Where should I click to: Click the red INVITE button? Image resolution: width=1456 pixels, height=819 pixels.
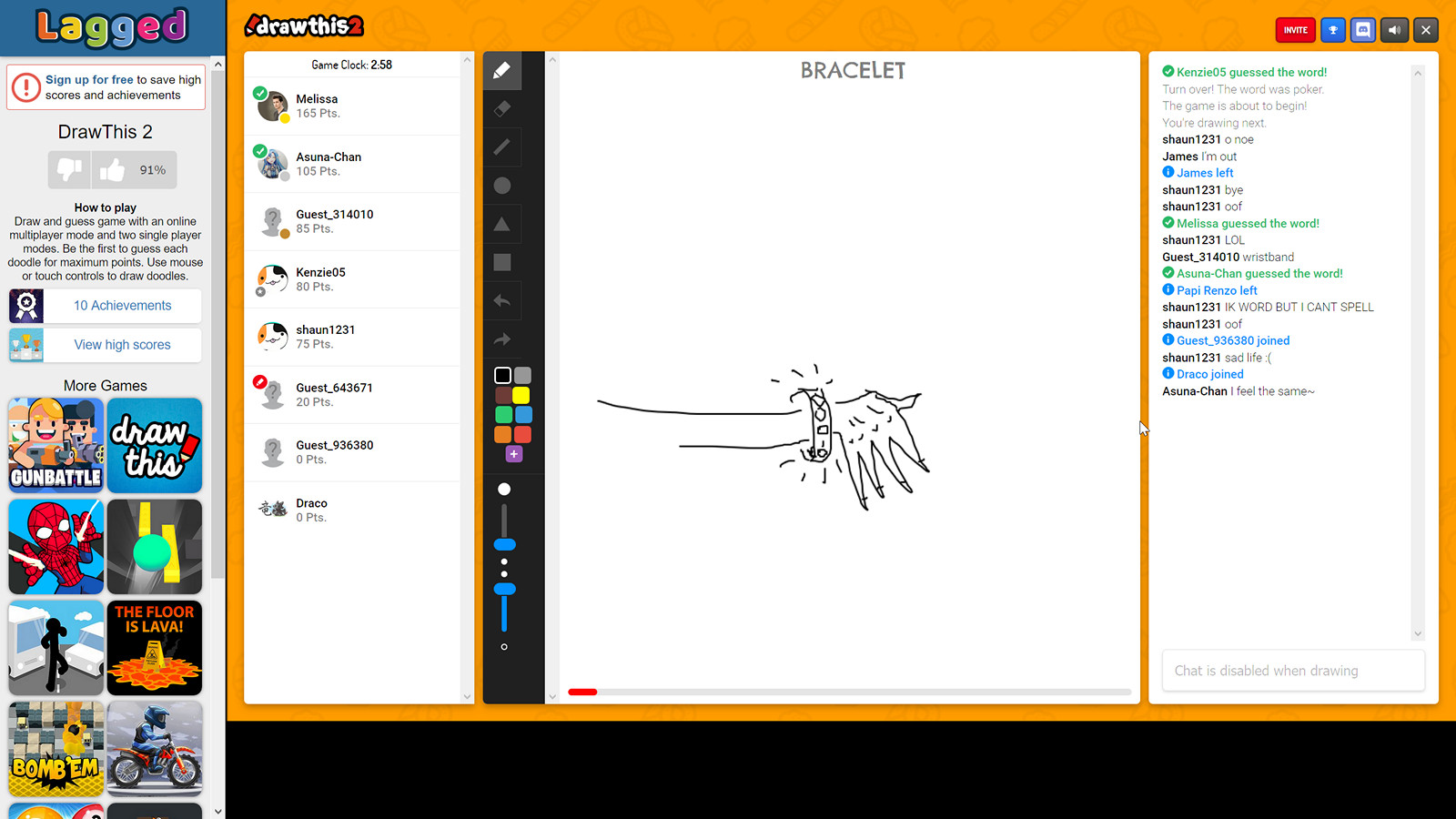(1295, 30)
